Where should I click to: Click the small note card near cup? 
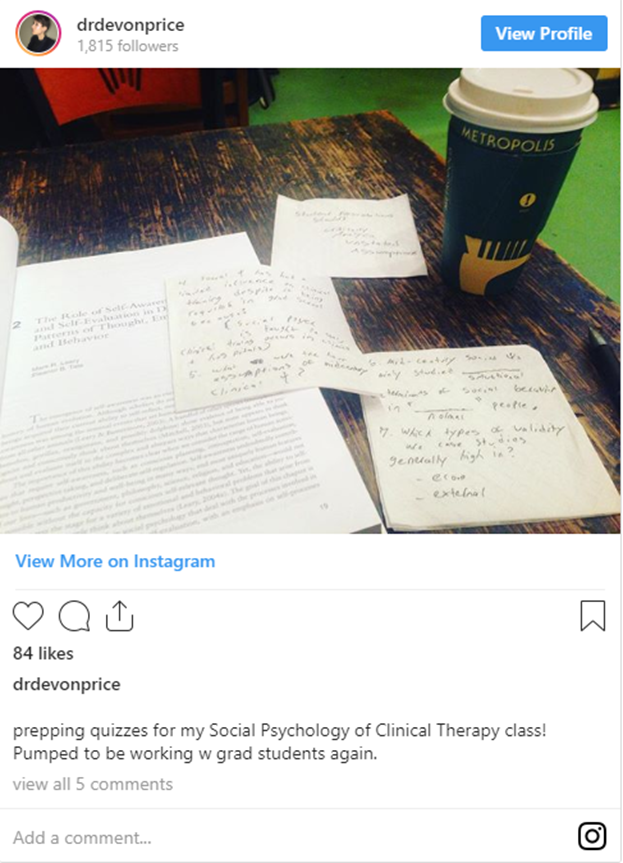tap(349, 235)
